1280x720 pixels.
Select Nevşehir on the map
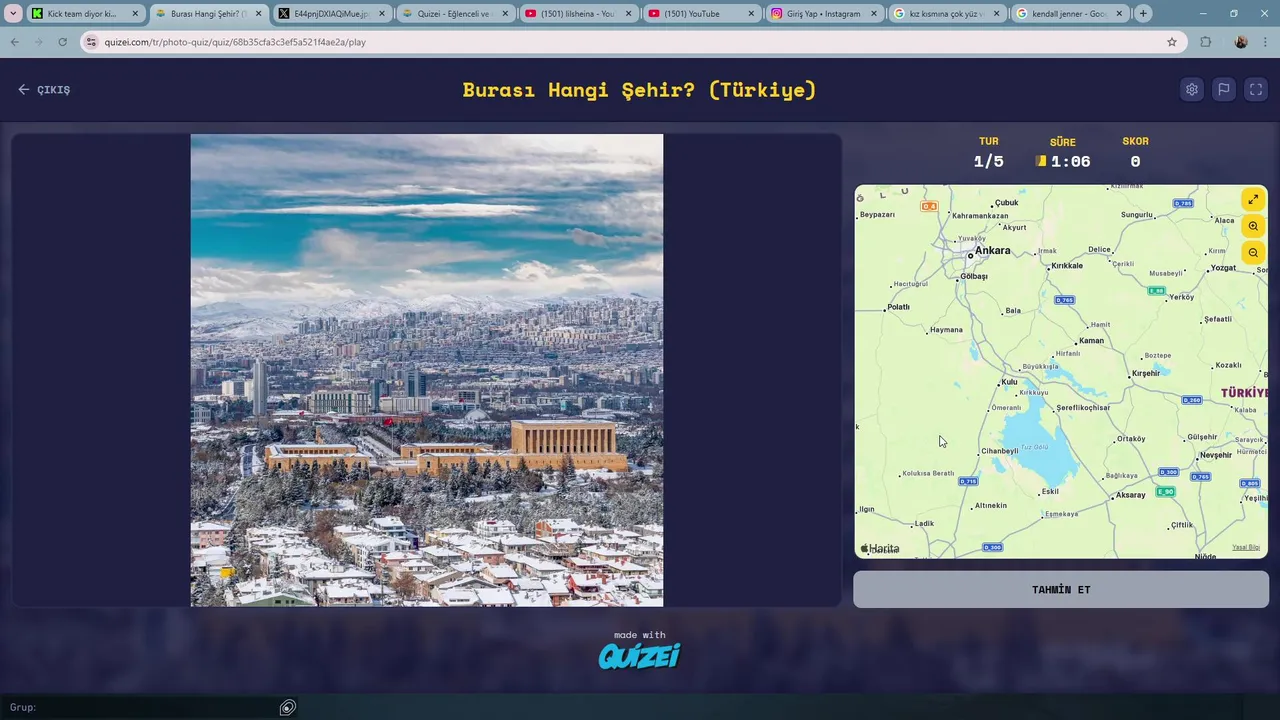tap(1216, 455)
